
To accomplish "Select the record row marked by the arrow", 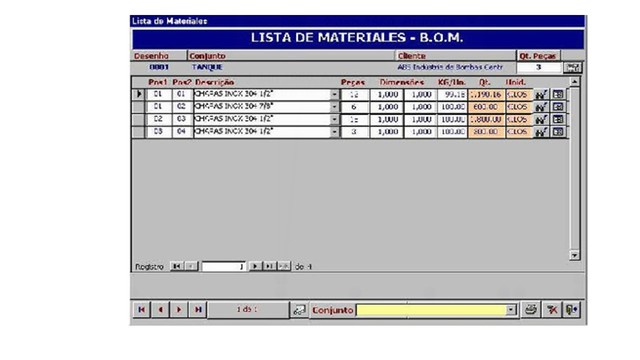I will coord(139,95).
